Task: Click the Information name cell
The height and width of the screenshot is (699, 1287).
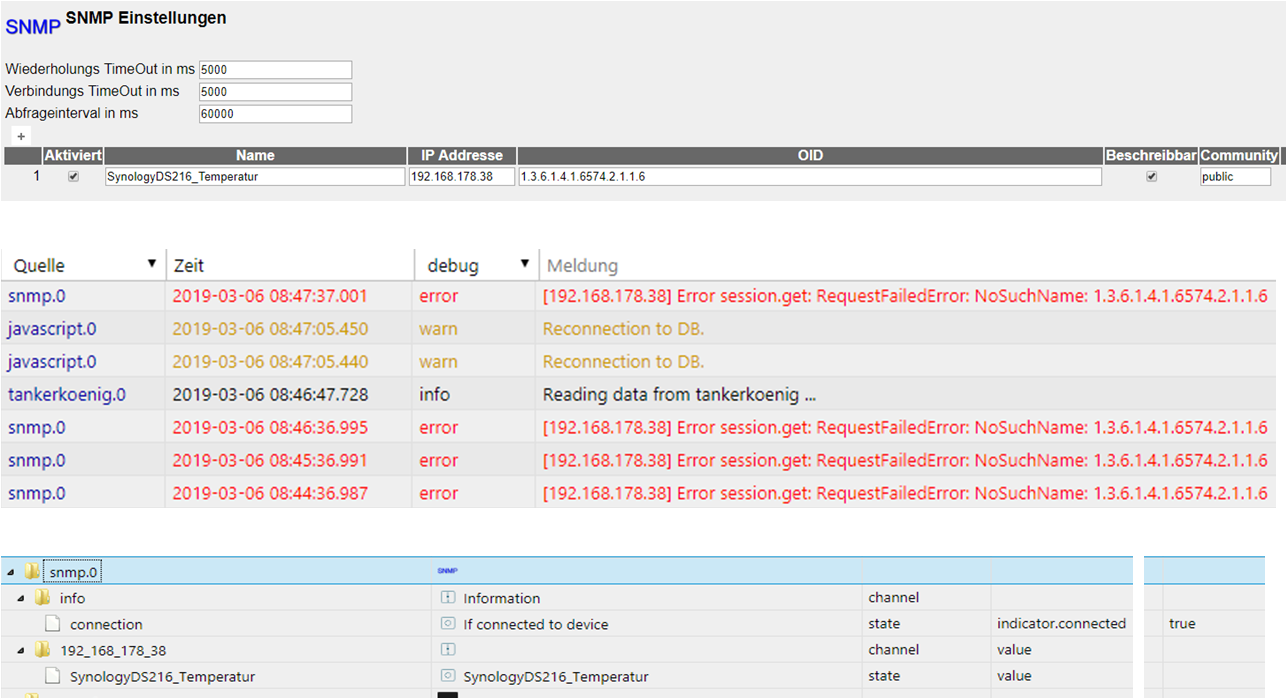Action: click(x=502, y=598)
